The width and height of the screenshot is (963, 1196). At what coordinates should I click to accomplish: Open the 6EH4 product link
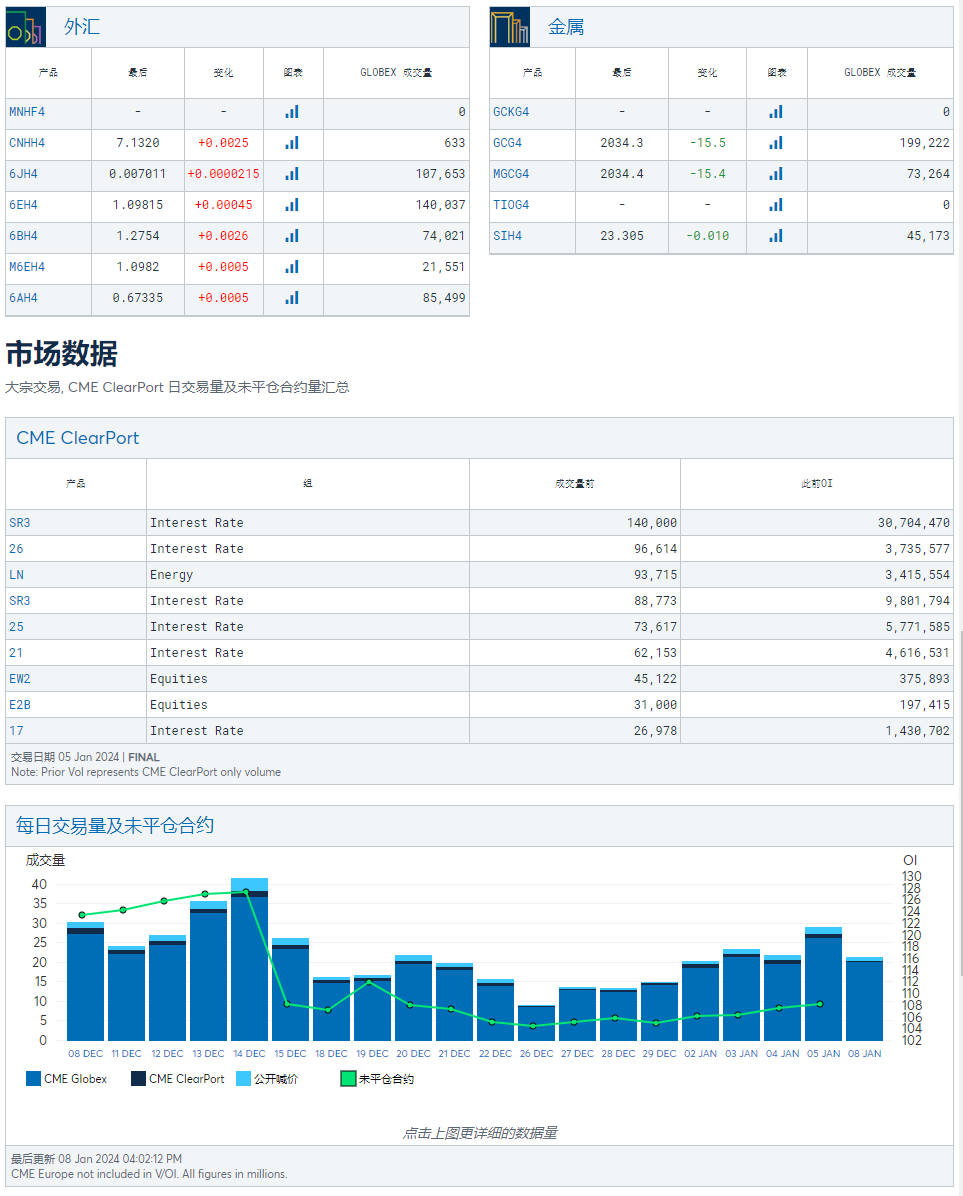point(23,205)
